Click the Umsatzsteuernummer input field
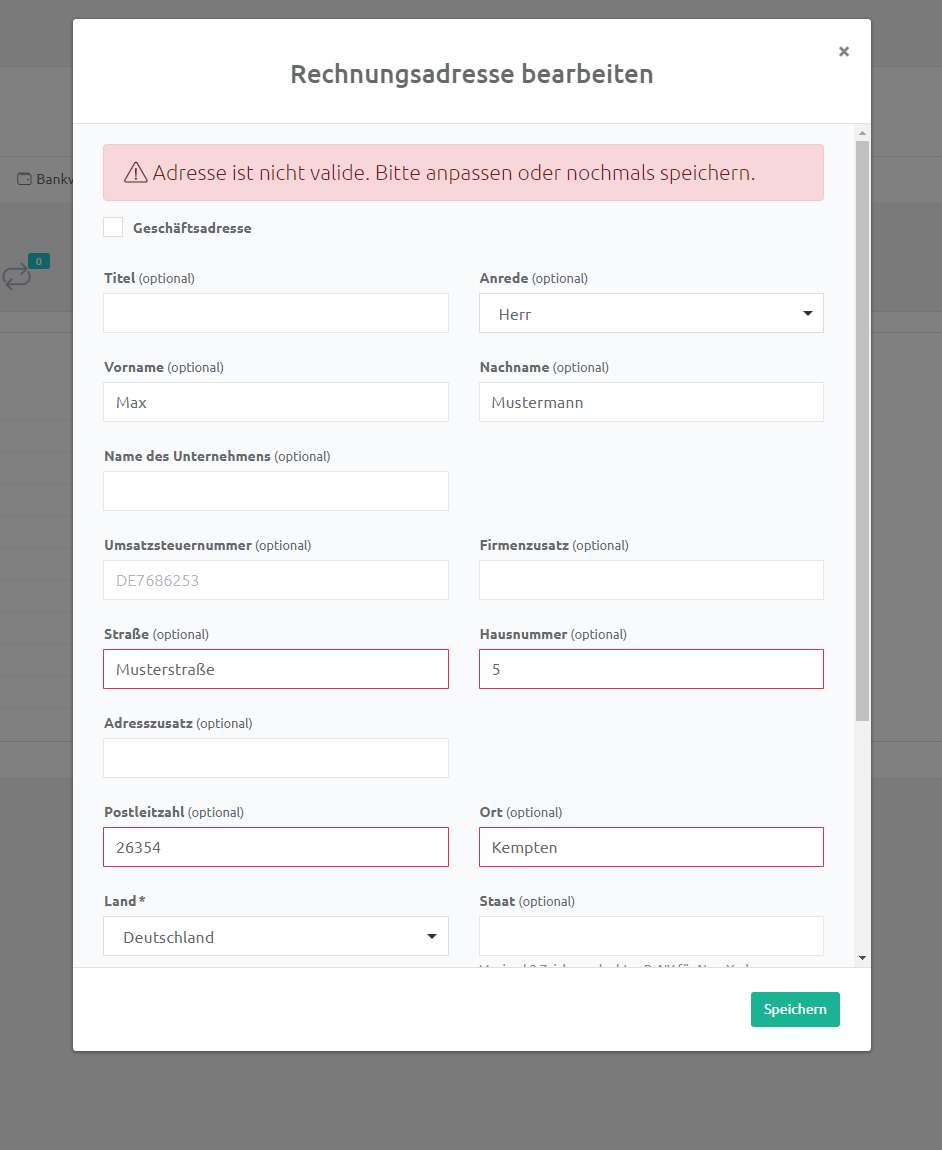942x1150 pixels. click(276, 580)
